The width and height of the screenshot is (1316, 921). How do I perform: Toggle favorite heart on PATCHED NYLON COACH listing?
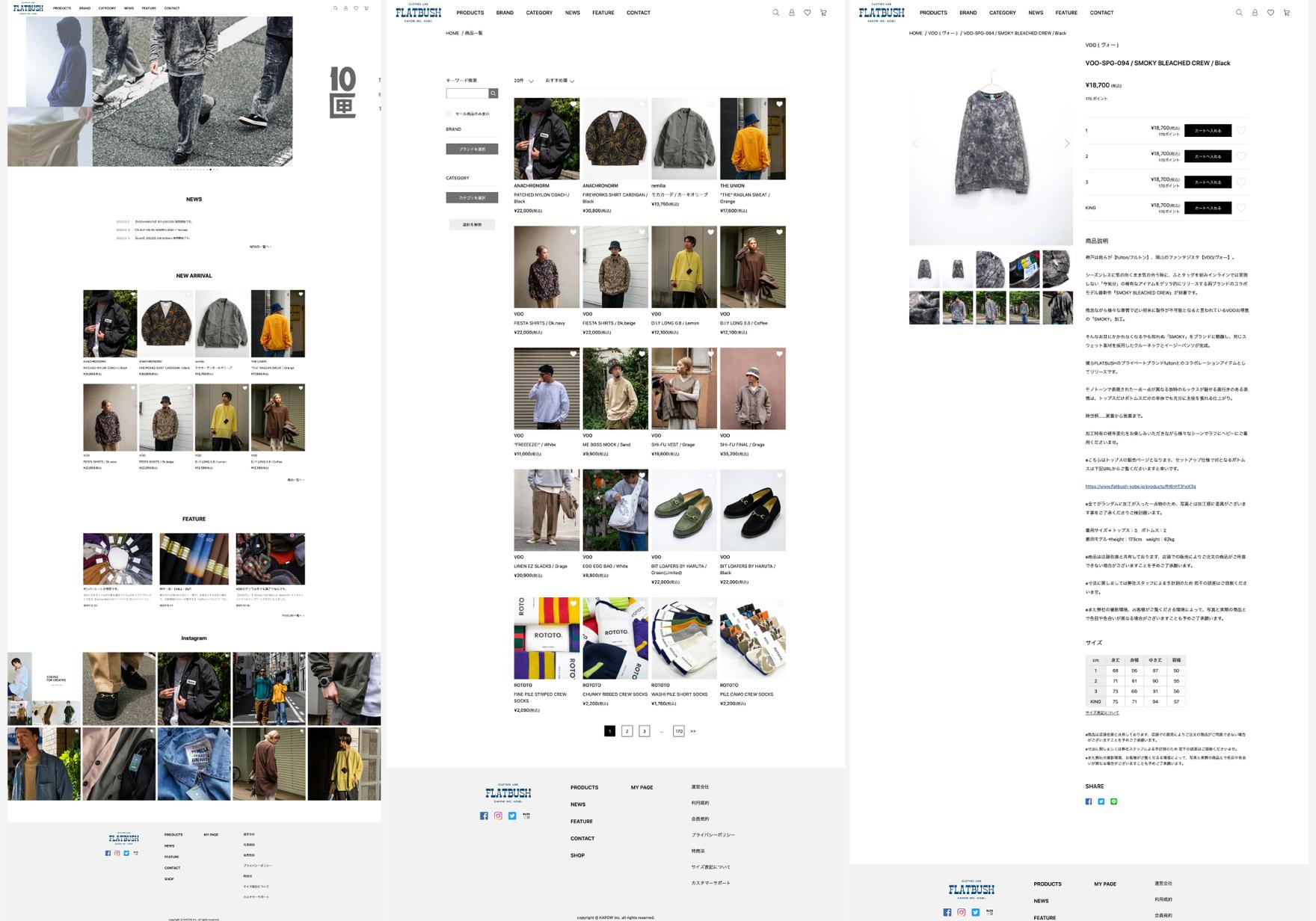point(574,104)
